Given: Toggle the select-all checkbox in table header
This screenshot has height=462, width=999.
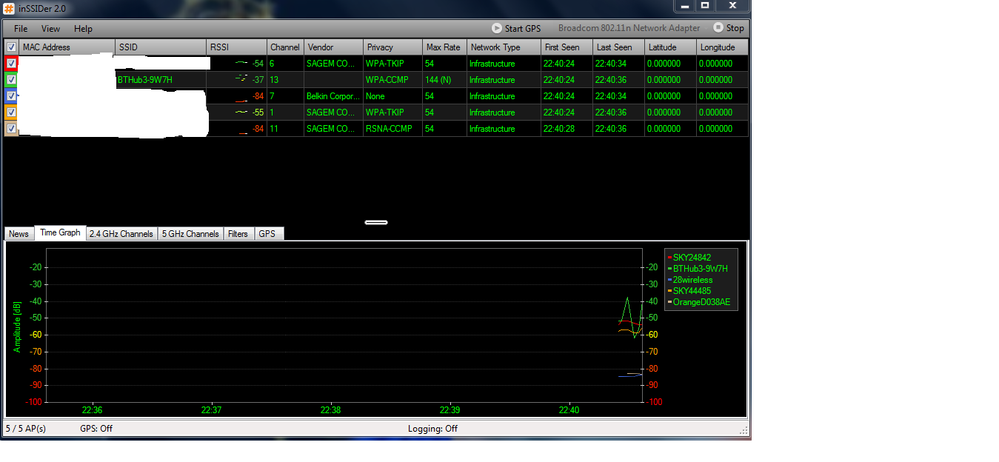Looking at the screenshot, I should [11, 47].
